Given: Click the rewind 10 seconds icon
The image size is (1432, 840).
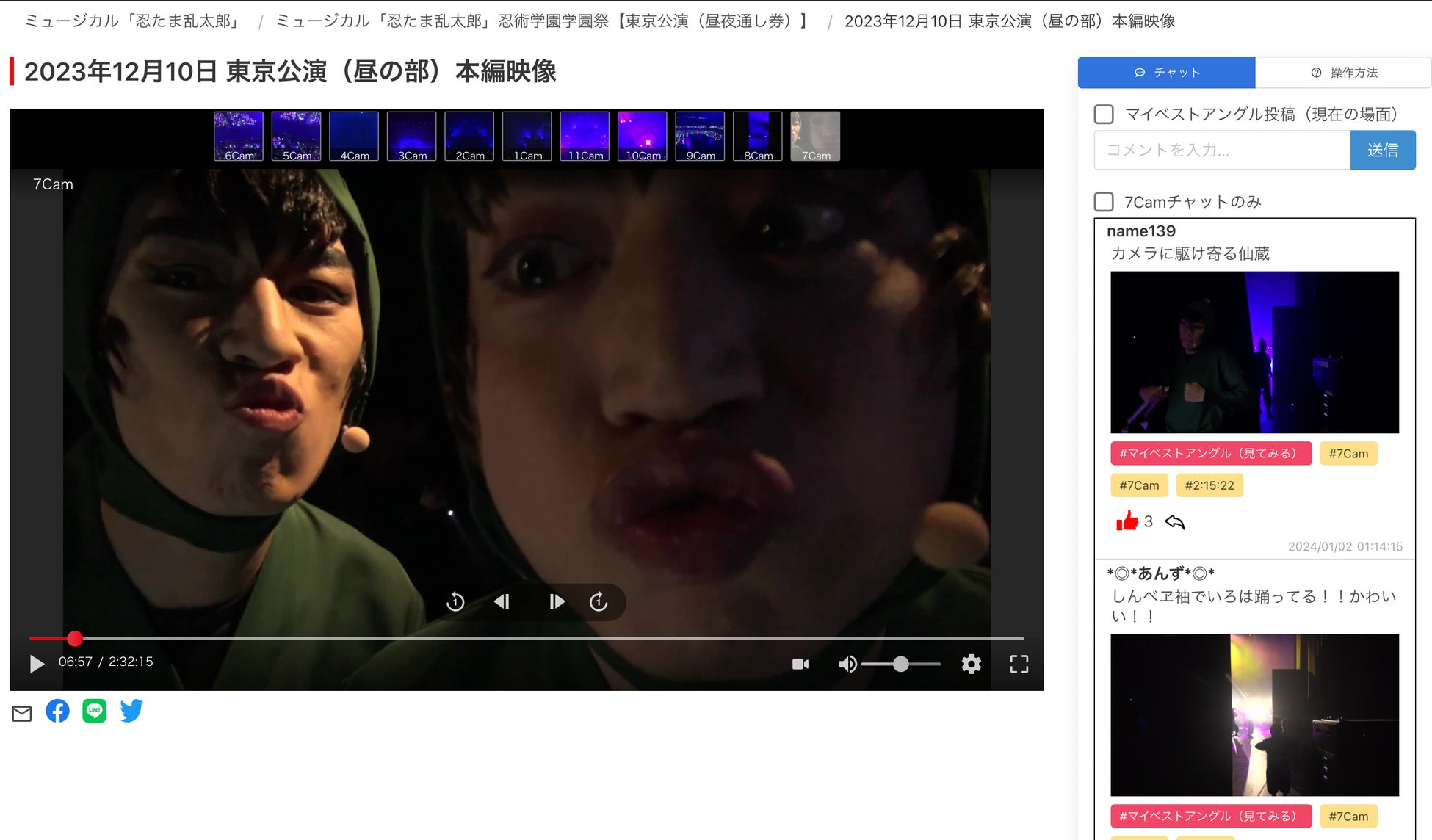Looking at the screenshot, I should 455,602.
